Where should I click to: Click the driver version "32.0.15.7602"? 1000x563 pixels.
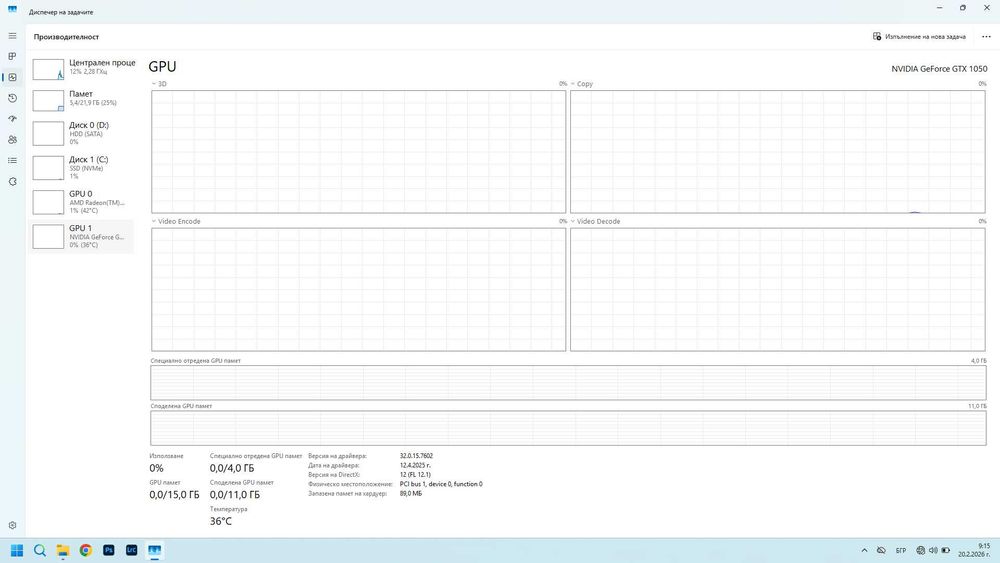(x=416, y=456)
